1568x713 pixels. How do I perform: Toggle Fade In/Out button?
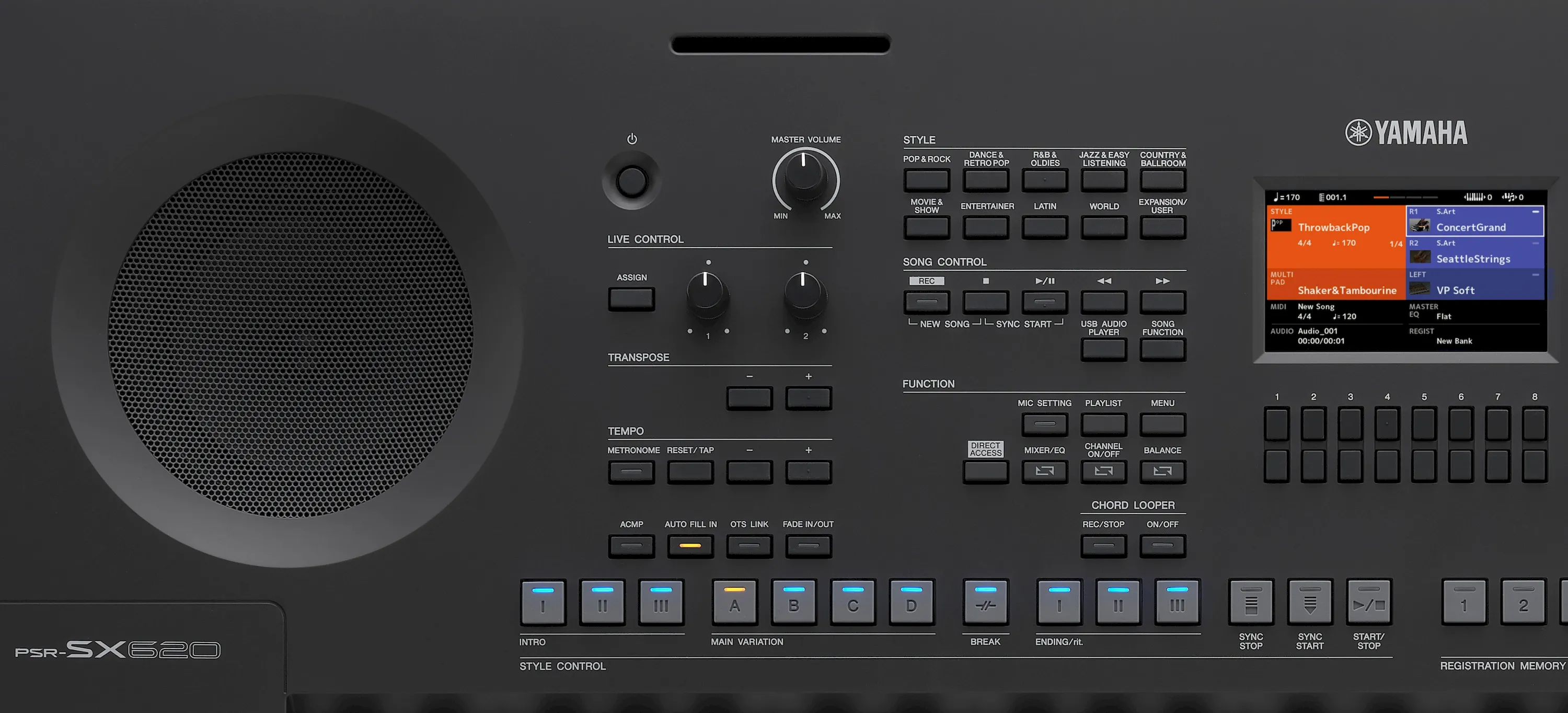(x=809, y=546)
